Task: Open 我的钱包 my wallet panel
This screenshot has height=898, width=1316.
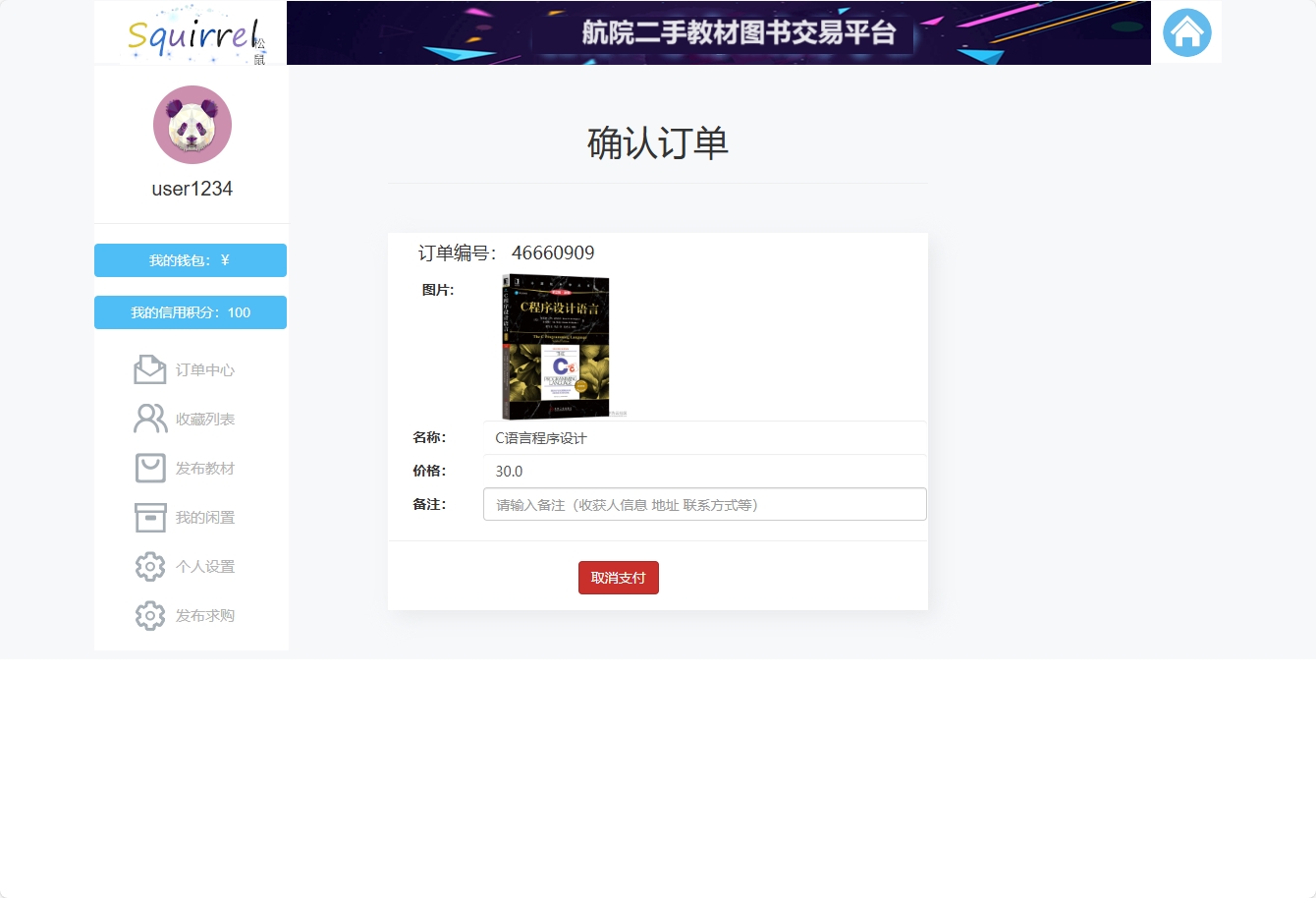Action: pos(191,259)
